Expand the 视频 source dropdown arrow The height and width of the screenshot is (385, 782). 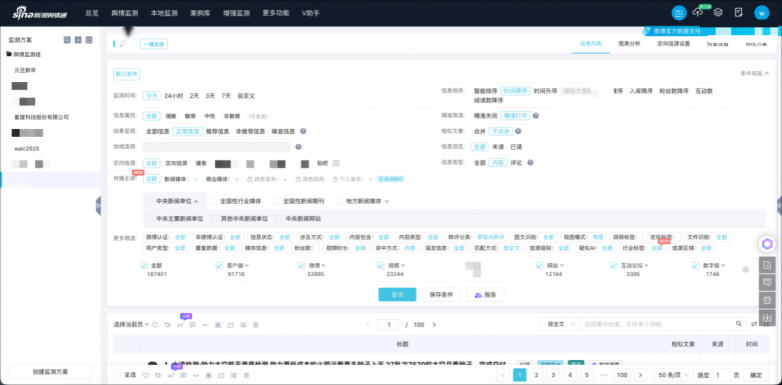pos(403,266)
